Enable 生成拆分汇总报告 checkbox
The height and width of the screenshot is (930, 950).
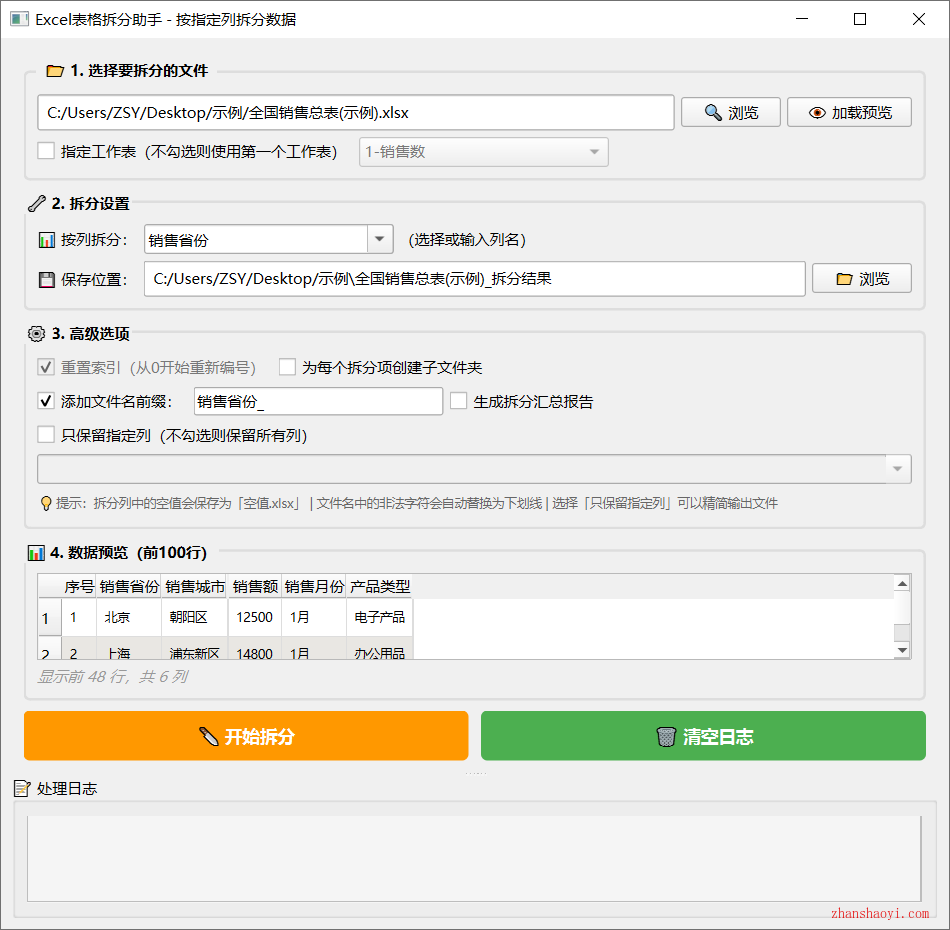click(x=459, y=401)
